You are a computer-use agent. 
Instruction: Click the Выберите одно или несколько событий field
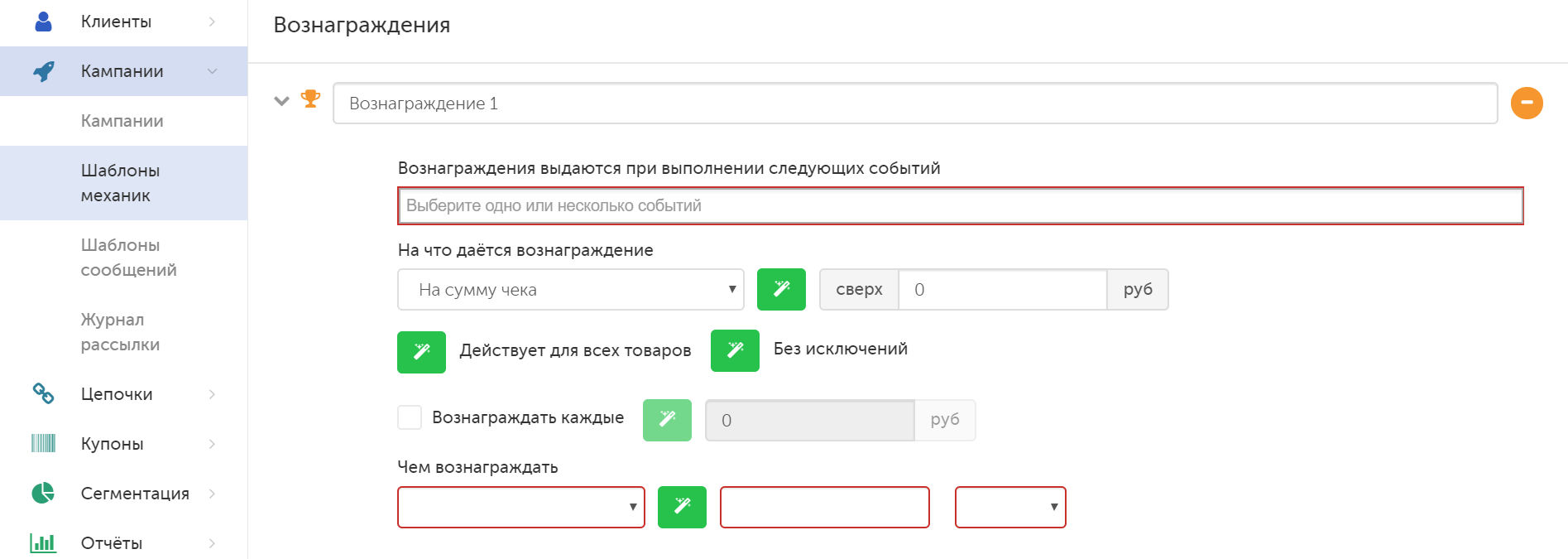pyautogui.click(x=960, y=205)
